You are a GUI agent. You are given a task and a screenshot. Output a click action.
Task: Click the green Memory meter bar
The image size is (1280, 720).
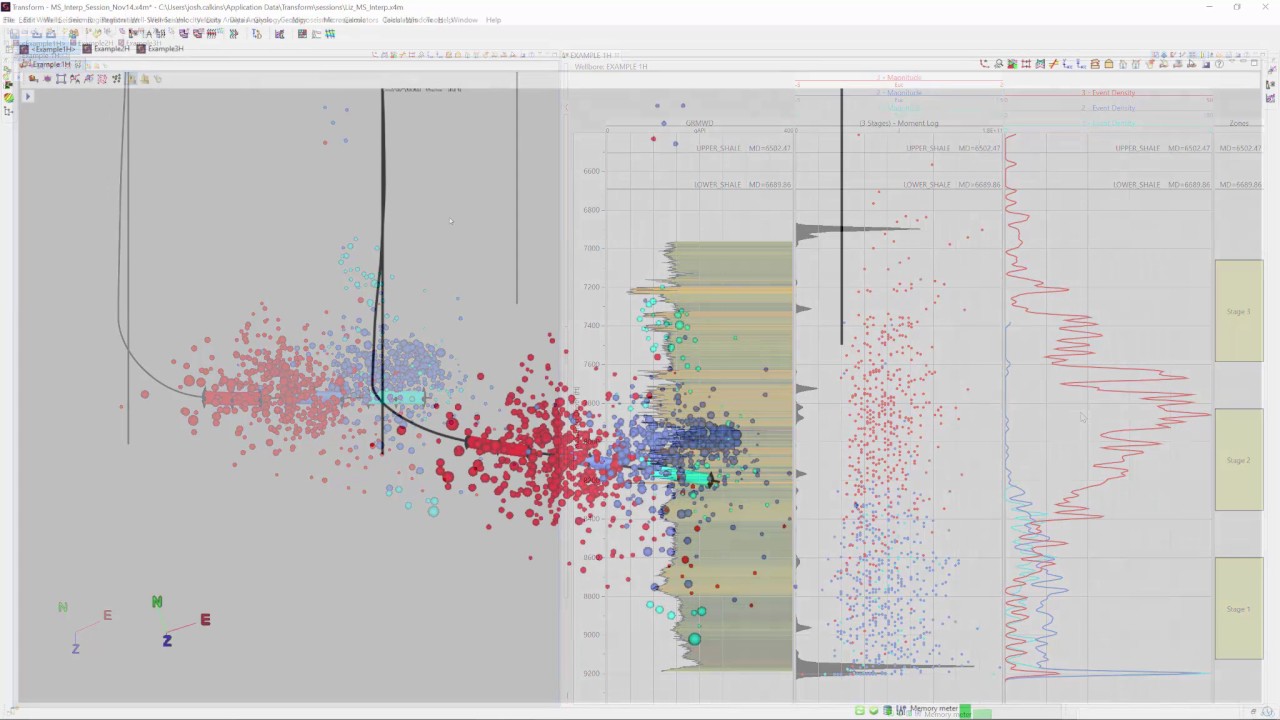click(965, 710)
